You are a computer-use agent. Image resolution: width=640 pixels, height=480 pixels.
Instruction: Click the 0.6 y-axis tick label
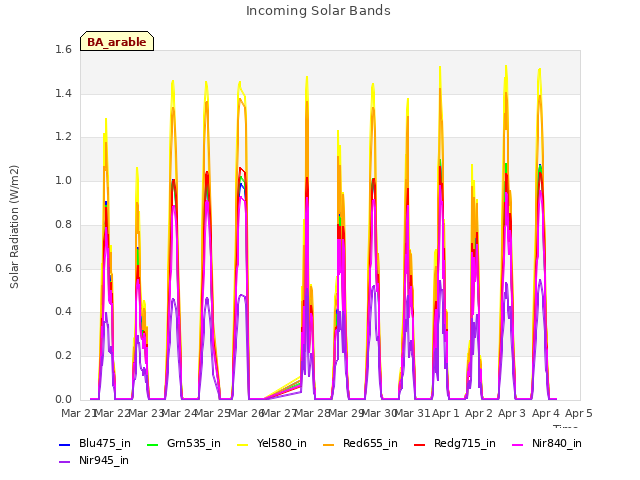click(x=63, y=269)
